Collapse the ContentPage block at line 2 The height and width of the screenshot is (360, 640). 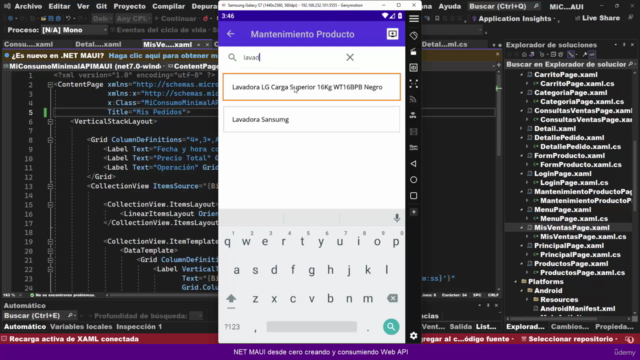coord(50,84)
